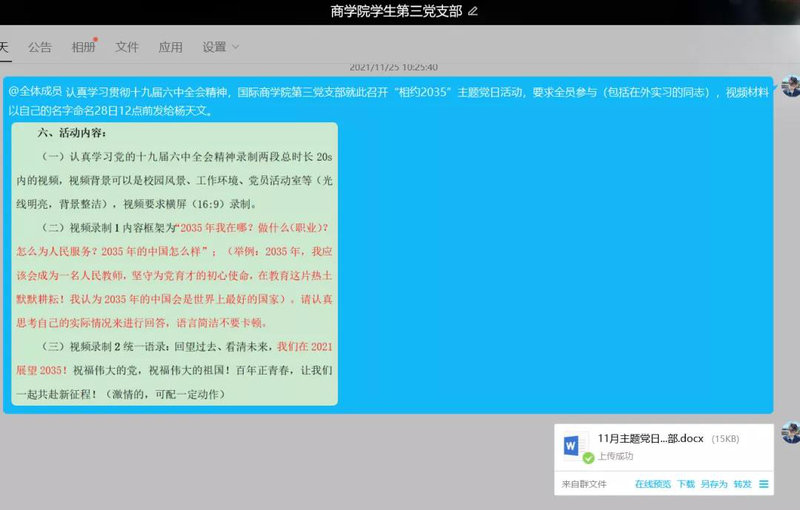The image size is (800, 510).
Task: Click file name 11月主题党日...部.docx
Action: 651,439
